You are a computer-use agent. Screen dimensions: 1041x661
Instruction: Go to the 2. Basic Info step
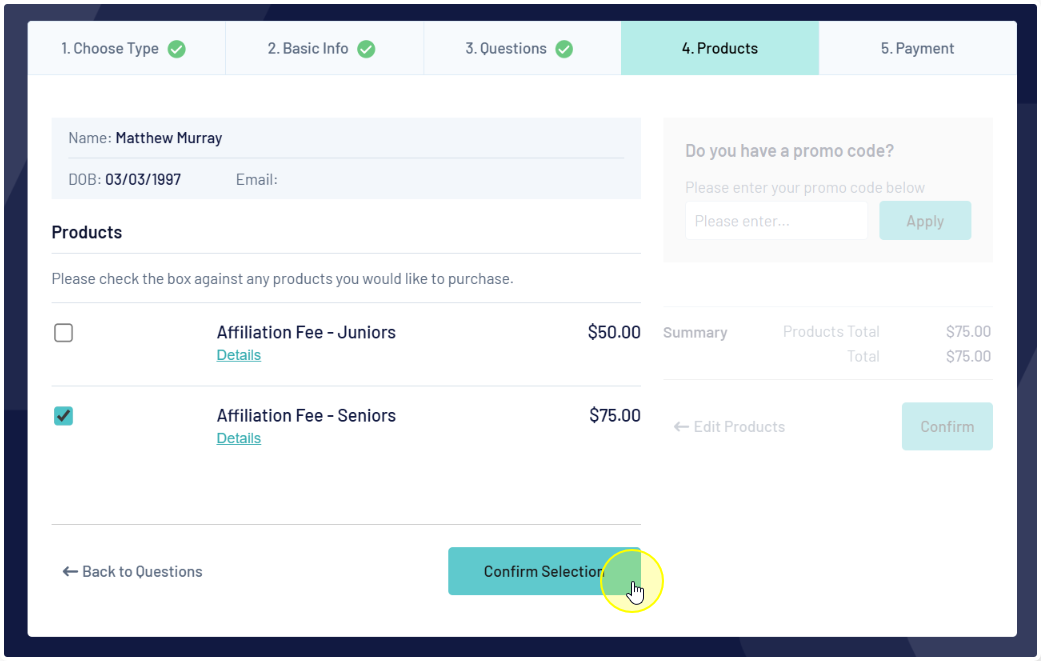[x=325, y=48]
